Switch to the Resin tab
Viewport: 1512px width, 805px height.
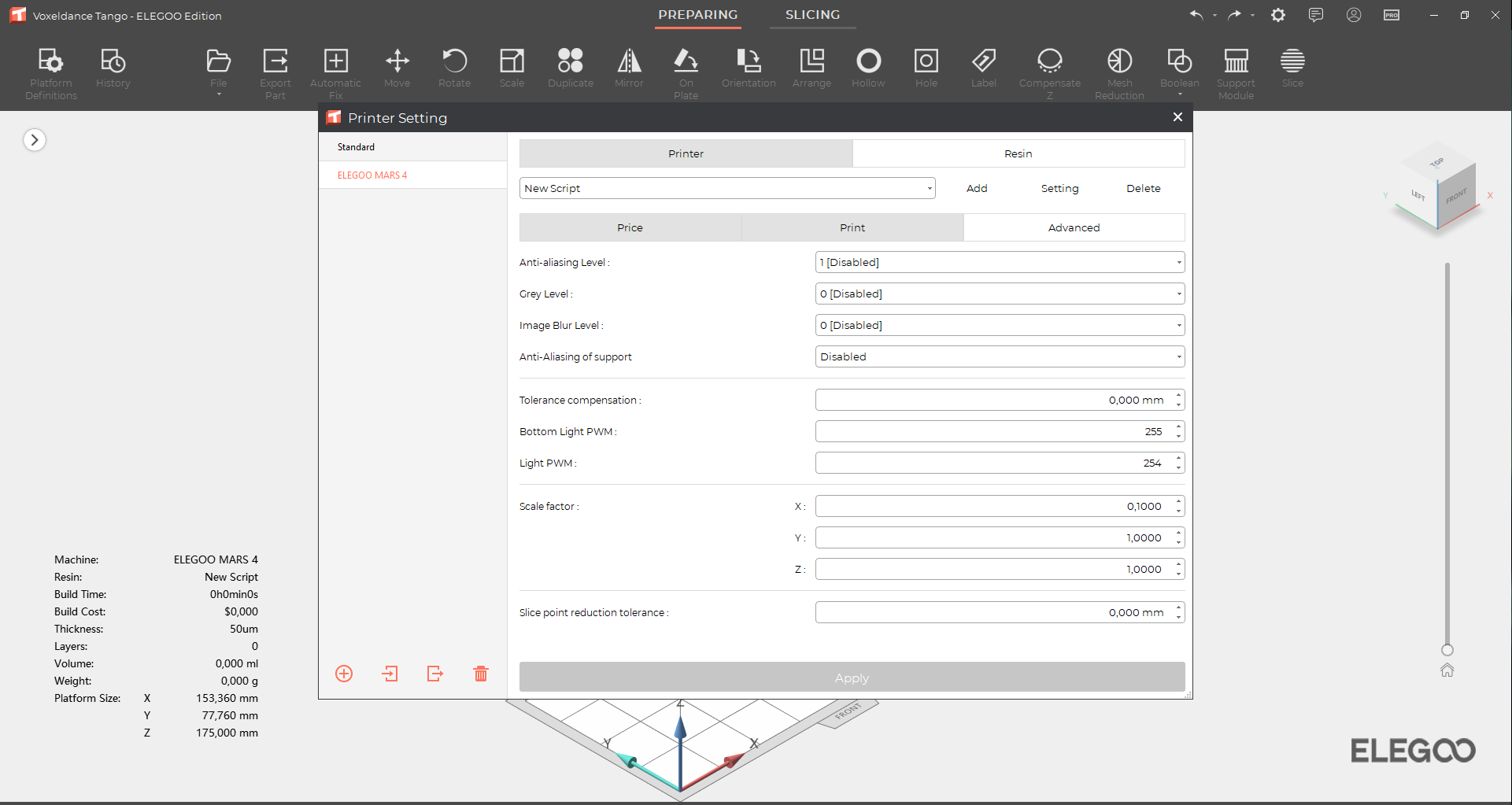tap(1018, 153)
